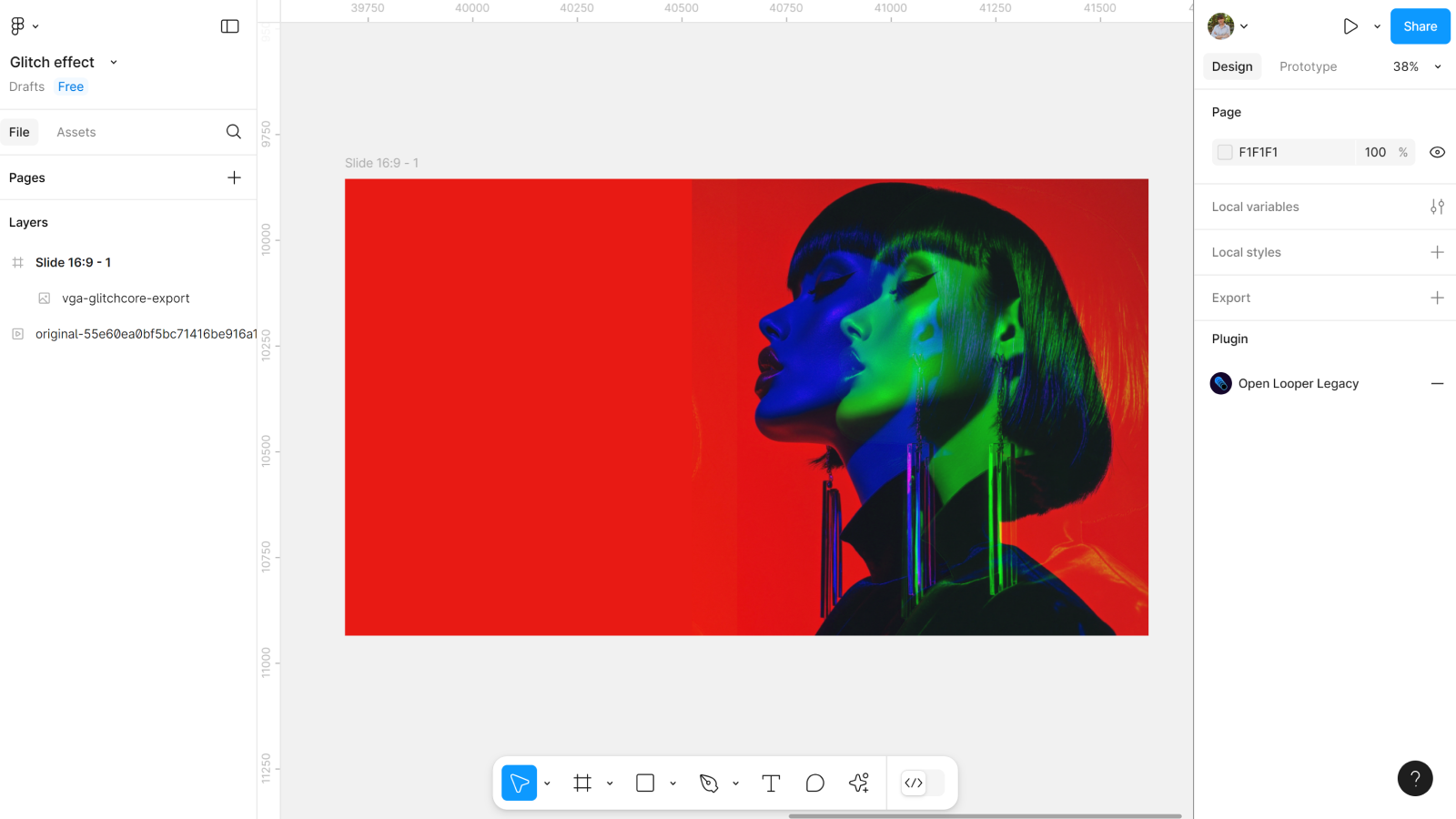Collapse sidebar using the panel toggle icon
Viewport: 1456px width, 819px height.
229,26
